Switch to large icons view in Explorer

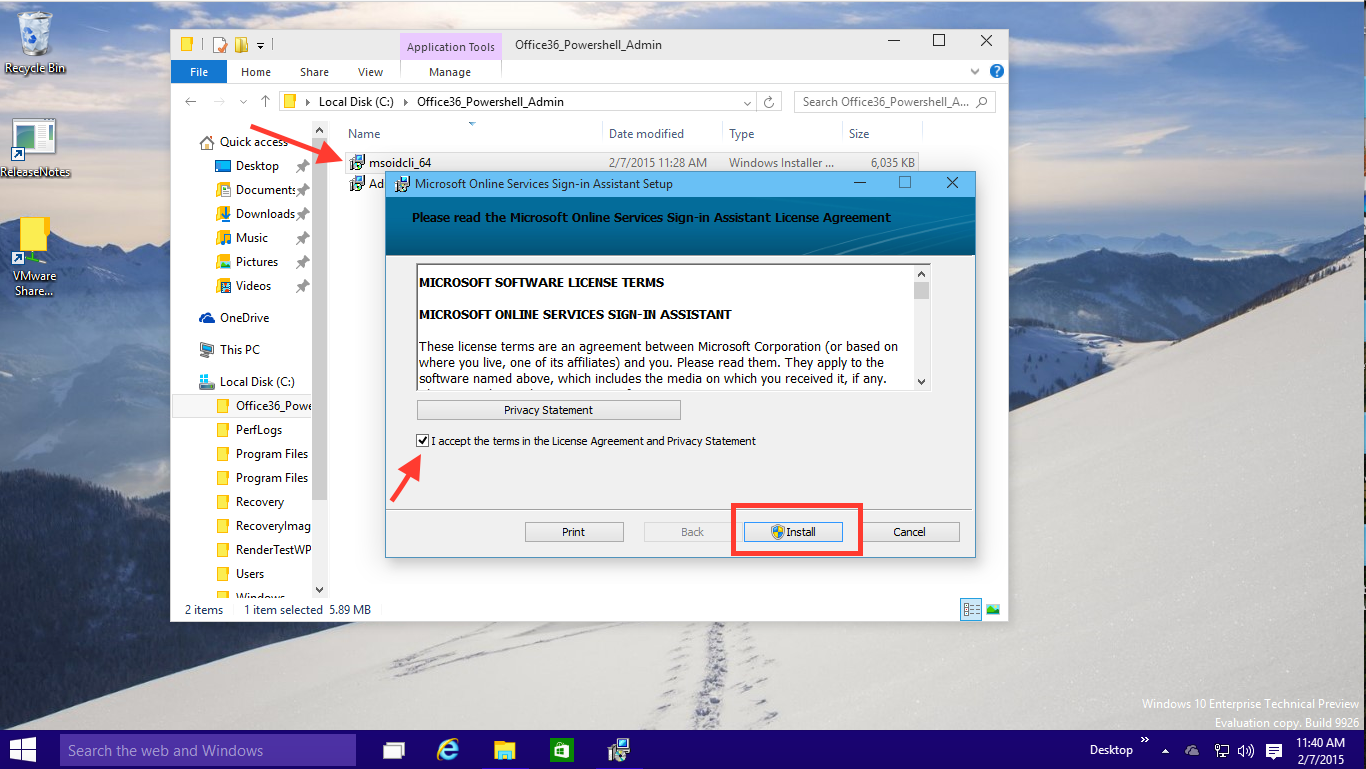click(993, 609)
